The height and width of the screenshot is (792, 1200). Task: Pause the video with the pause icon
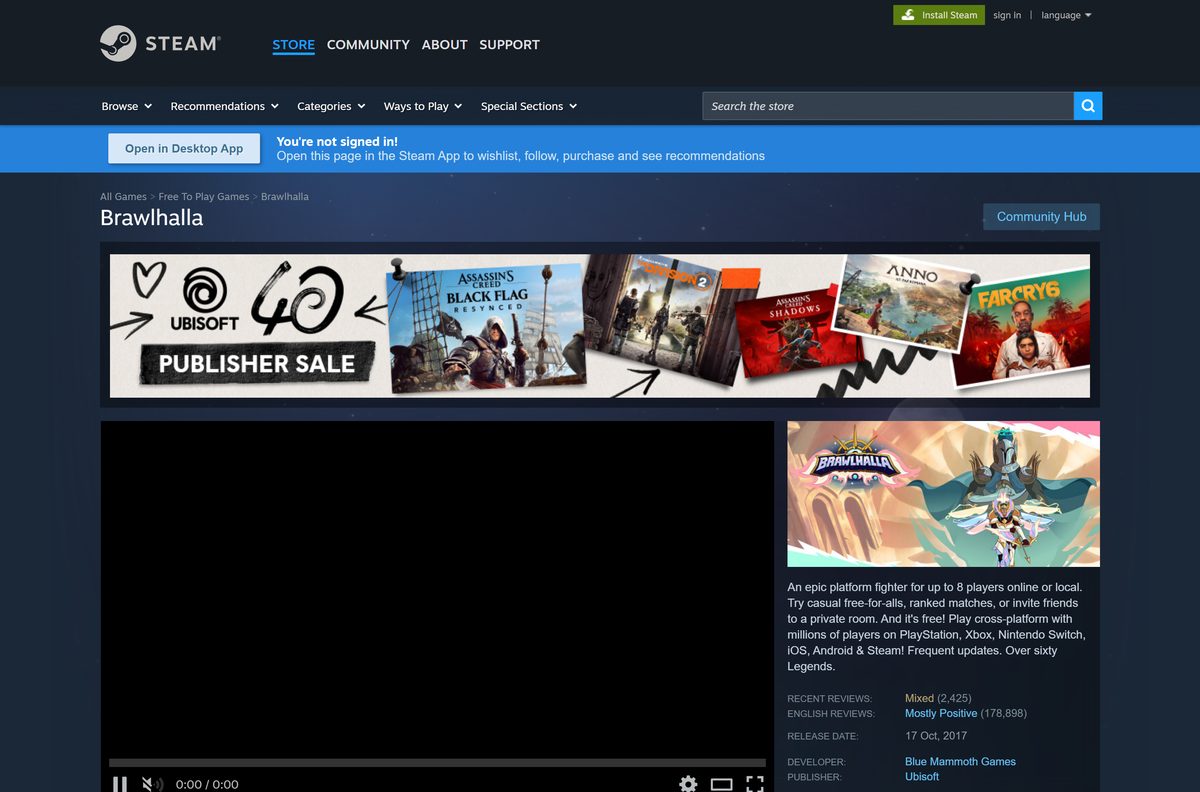[x=120, y=784]
